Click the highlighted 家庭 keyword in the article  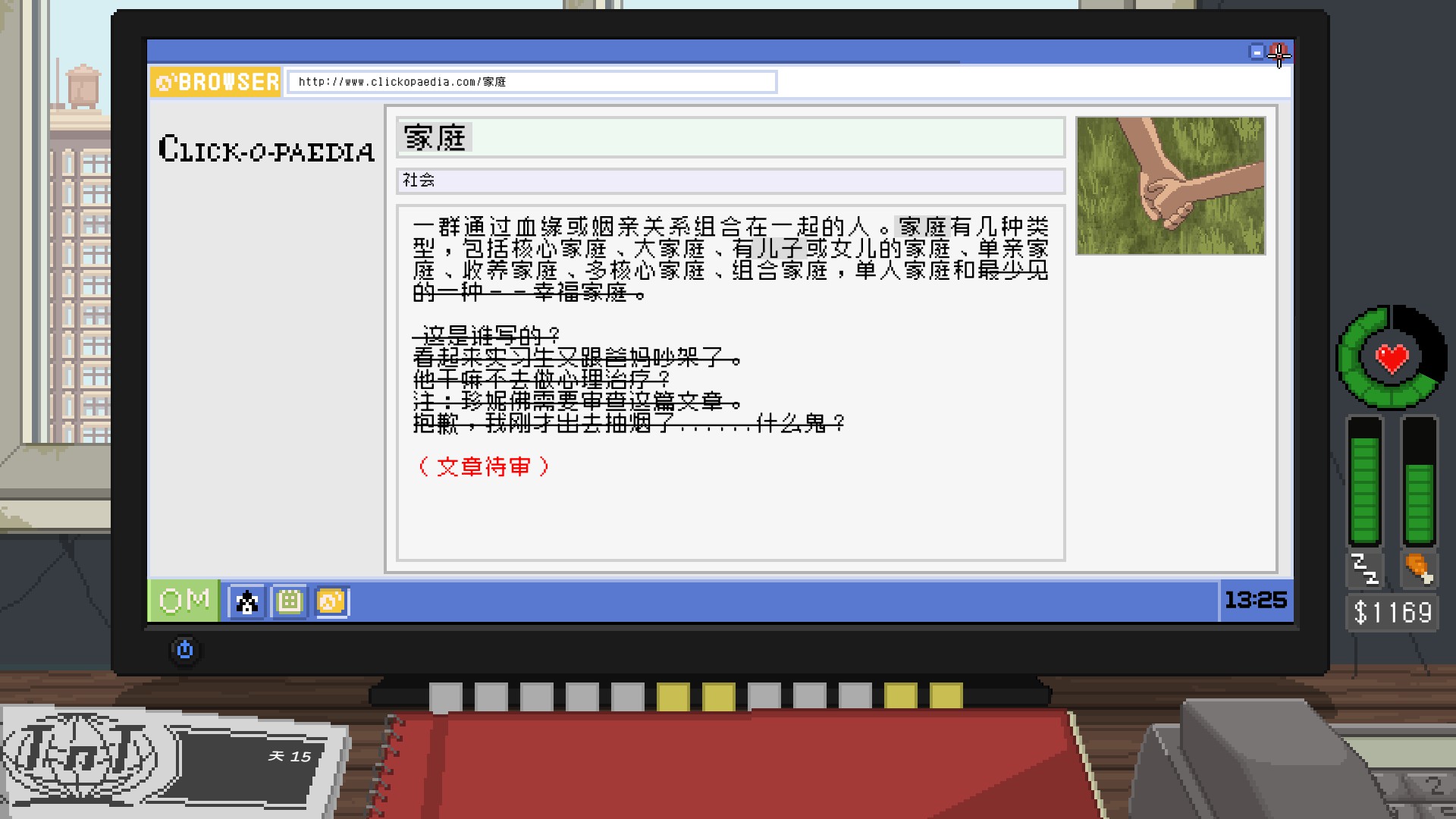922,226
